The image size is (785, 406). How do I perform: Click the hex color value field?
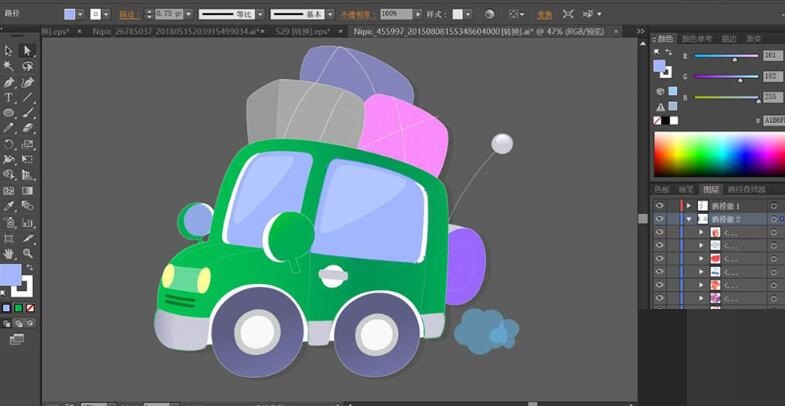(x=773, y=119)
